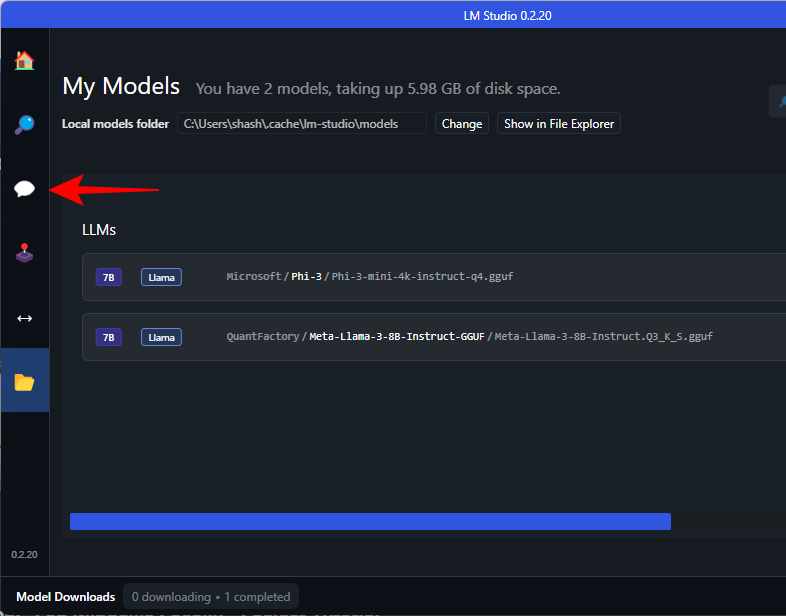786x616 pixels.
Task: Select the Meta-Llama-3-8B-Instruct.Q3_K_S.gguf model row
Action: point(434,337)
